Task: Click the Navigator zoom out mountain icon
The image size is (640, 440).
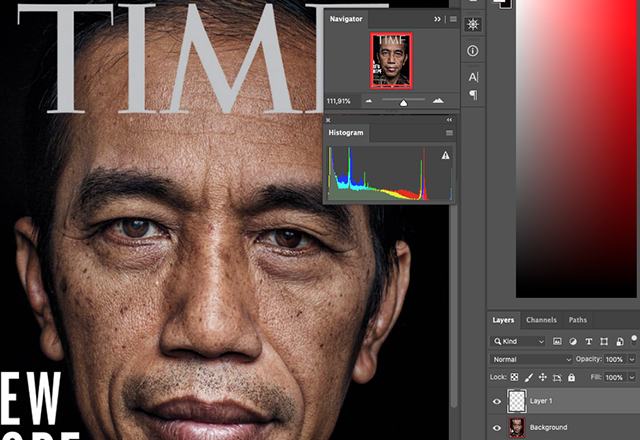Action: click(369, 101)
